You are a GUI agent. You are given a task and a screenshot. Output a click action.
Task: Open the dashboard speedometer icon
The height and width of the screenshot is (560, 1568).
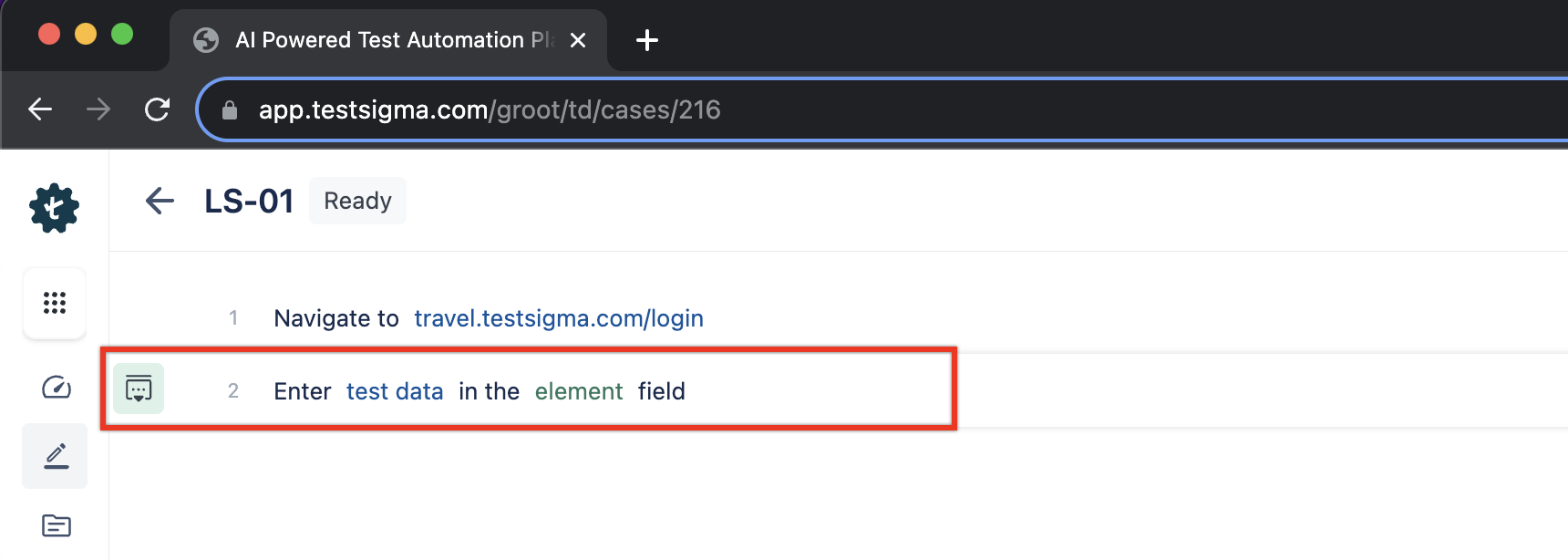coord(56,387)
